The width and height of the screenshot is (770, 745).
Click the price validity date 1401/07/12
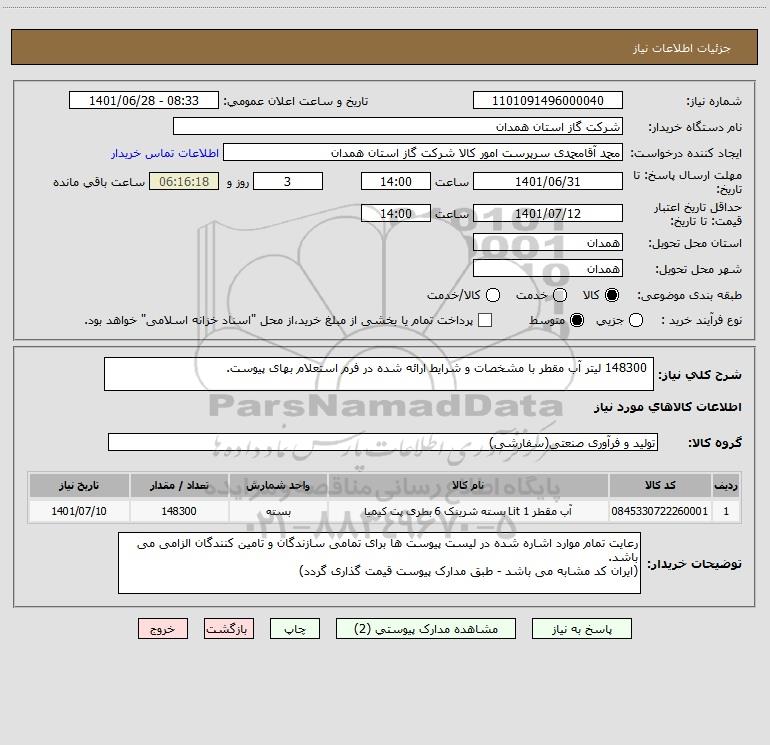tap(548, 213)
